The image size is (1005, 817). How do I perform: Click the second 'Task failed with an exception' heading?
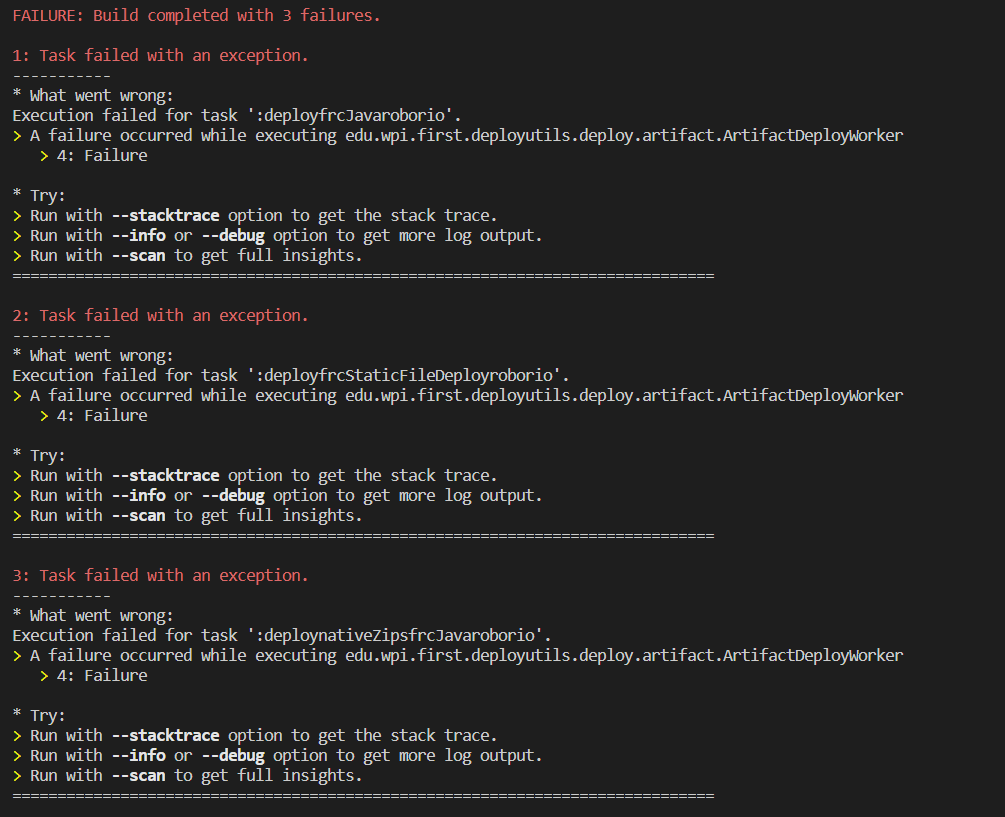(160, 316)
